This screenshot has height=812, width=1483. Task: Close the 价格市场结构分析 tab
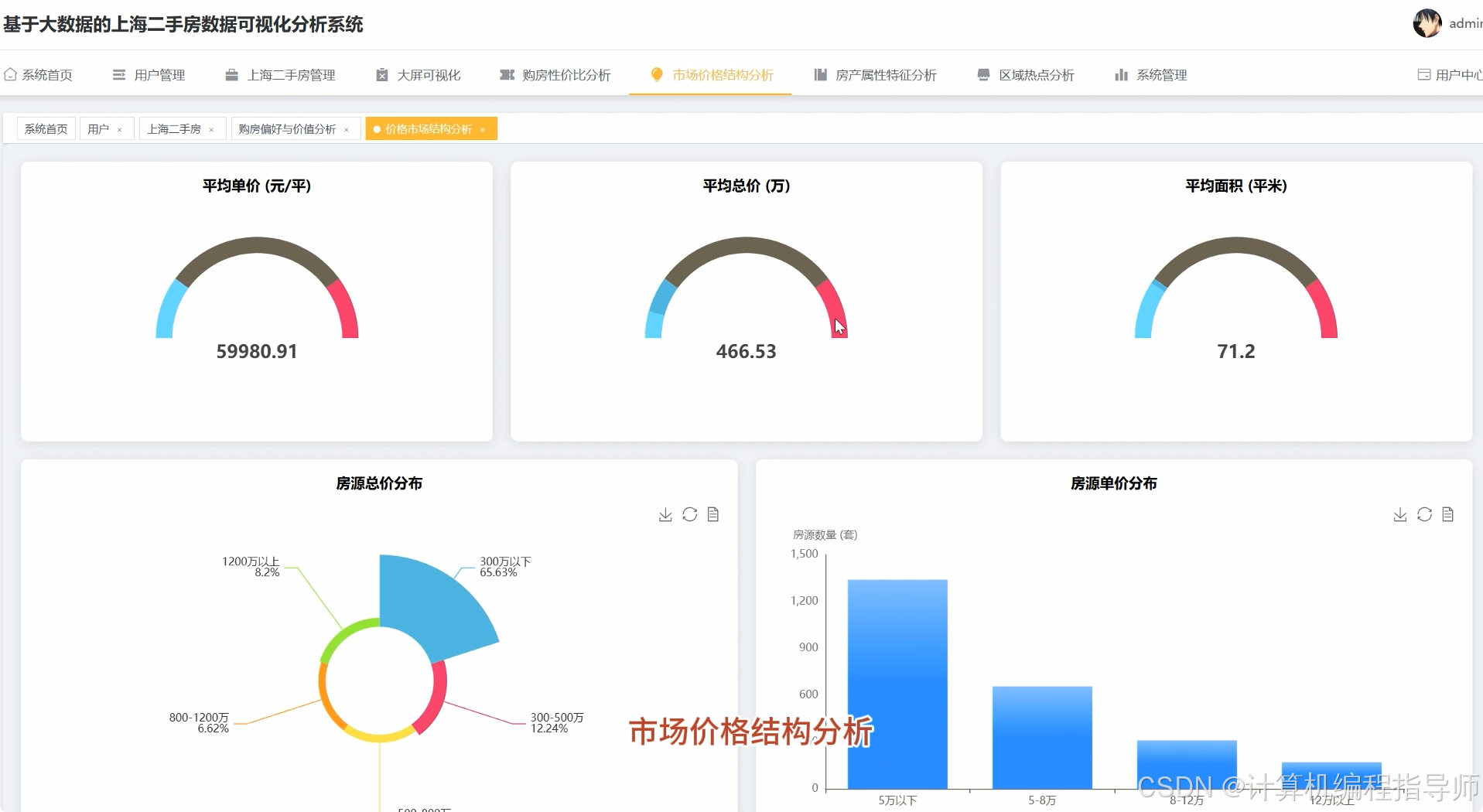484,128
